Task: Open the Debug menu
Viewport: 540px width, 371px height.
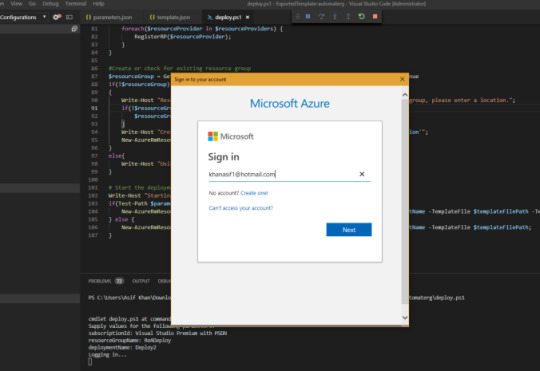Action: click(x=51, y=4)
